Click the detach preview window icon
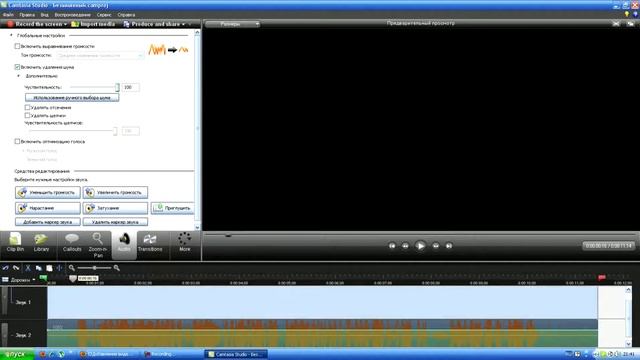Viewport: 640px width, 360px height. click(x=631, y=24)
